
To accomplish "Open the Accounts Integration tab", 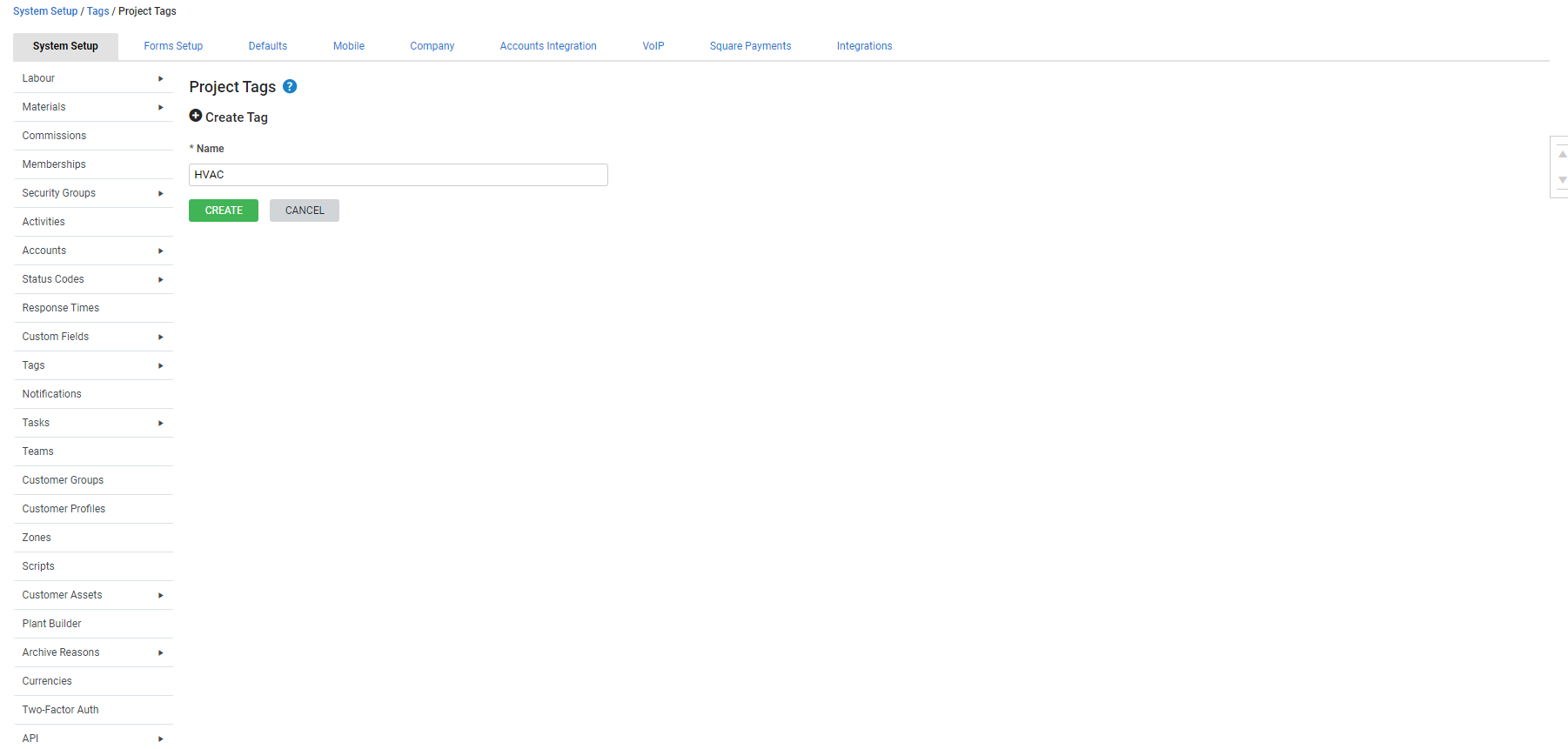I will click(x=548, y=46).
